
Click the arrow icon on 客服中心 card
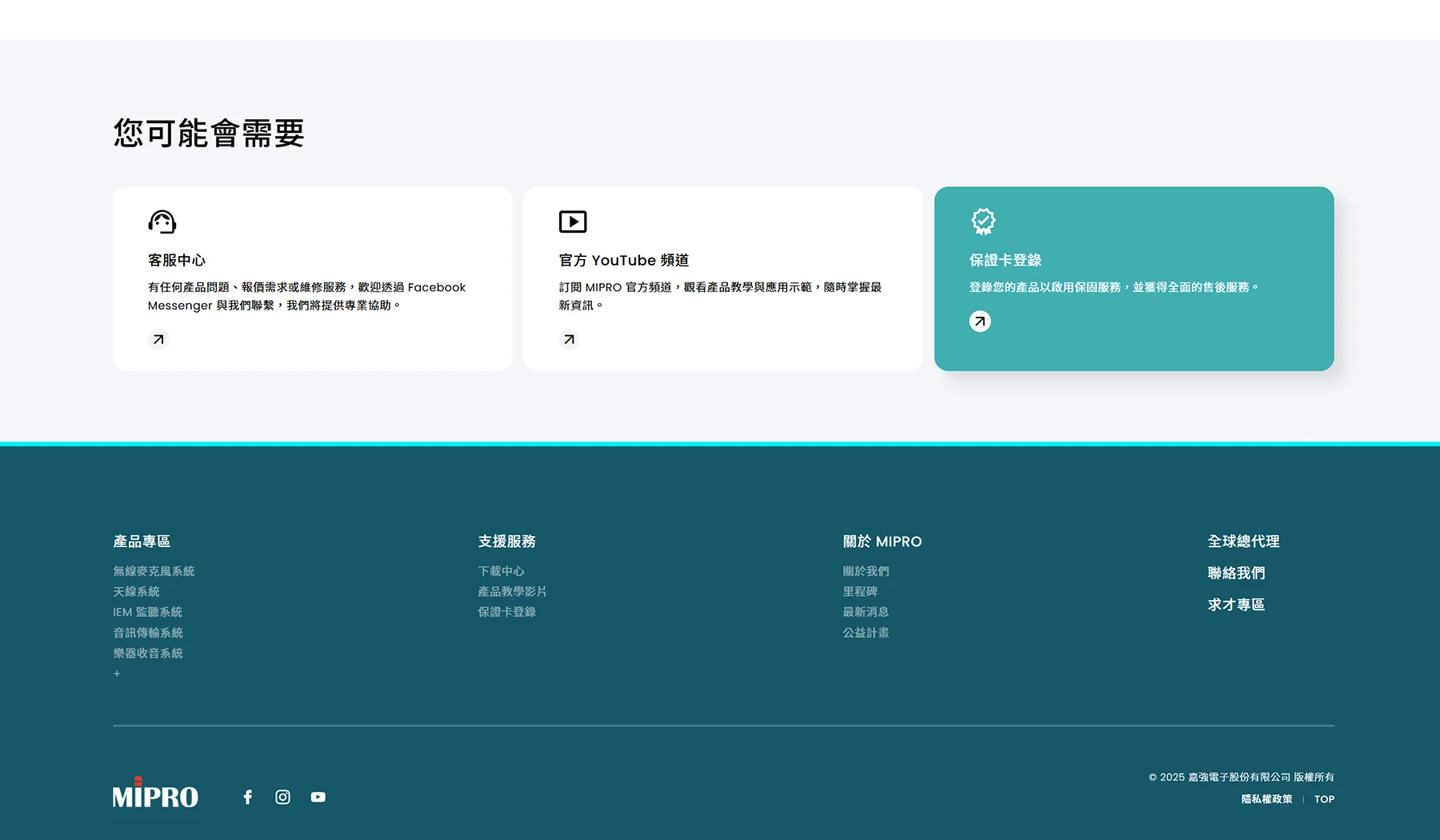(x=158, y=339)
